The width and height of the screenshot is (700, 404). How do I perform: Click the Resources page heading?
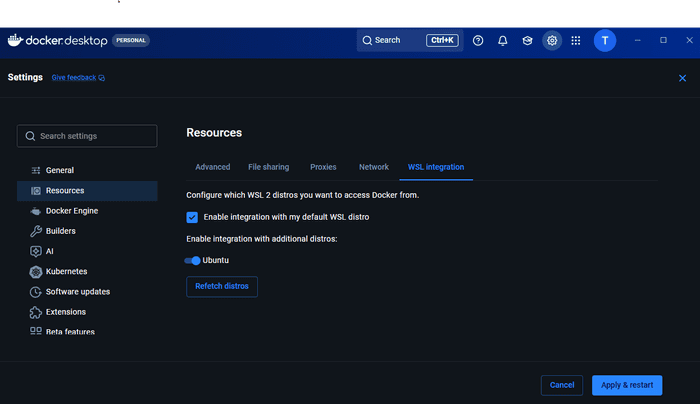point(214,133)
